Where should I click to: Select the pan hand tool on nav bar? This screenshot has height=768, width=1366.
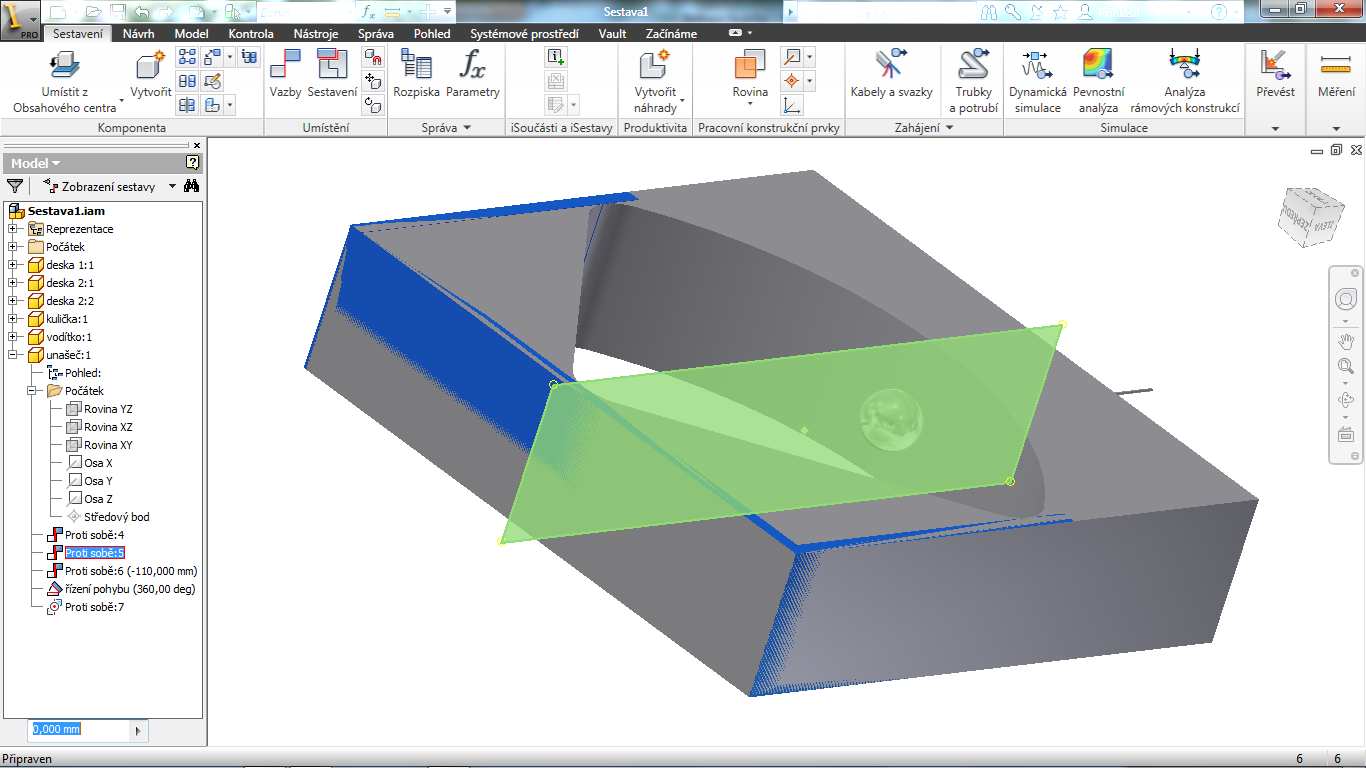click(1345, 340)
